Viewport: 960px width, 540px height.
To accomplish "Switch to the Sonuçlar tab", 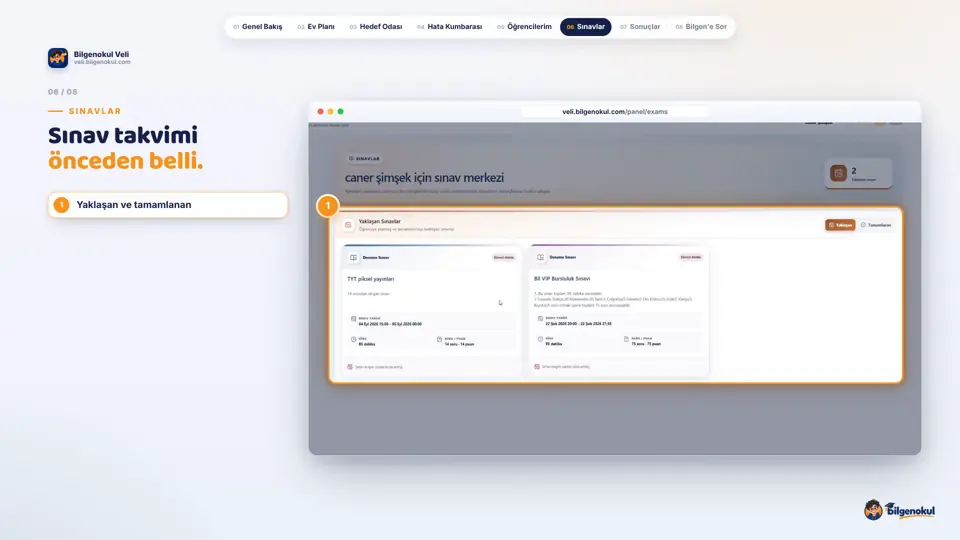I will click(640, 27).
